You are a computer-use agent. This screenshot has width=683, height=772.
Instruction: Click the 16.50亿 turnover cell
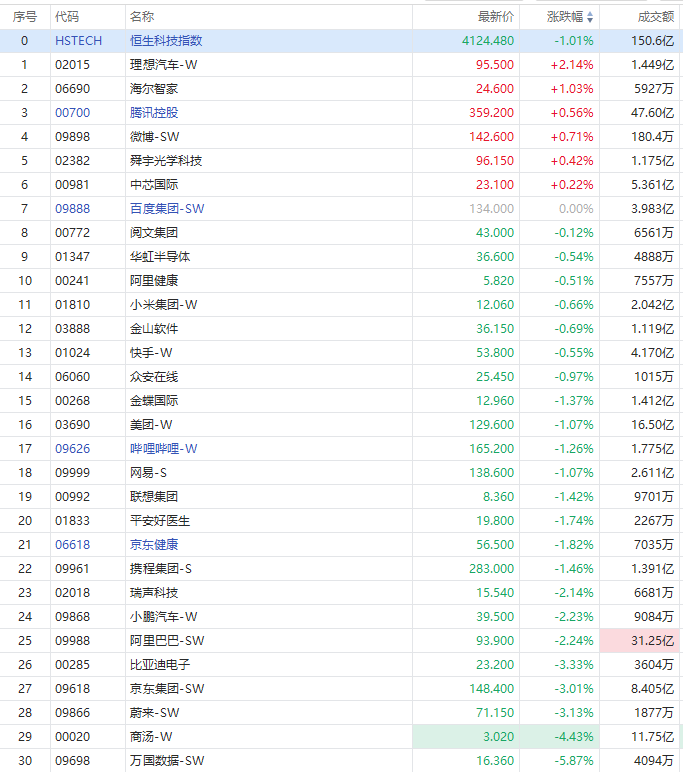[x=652, y=425]
